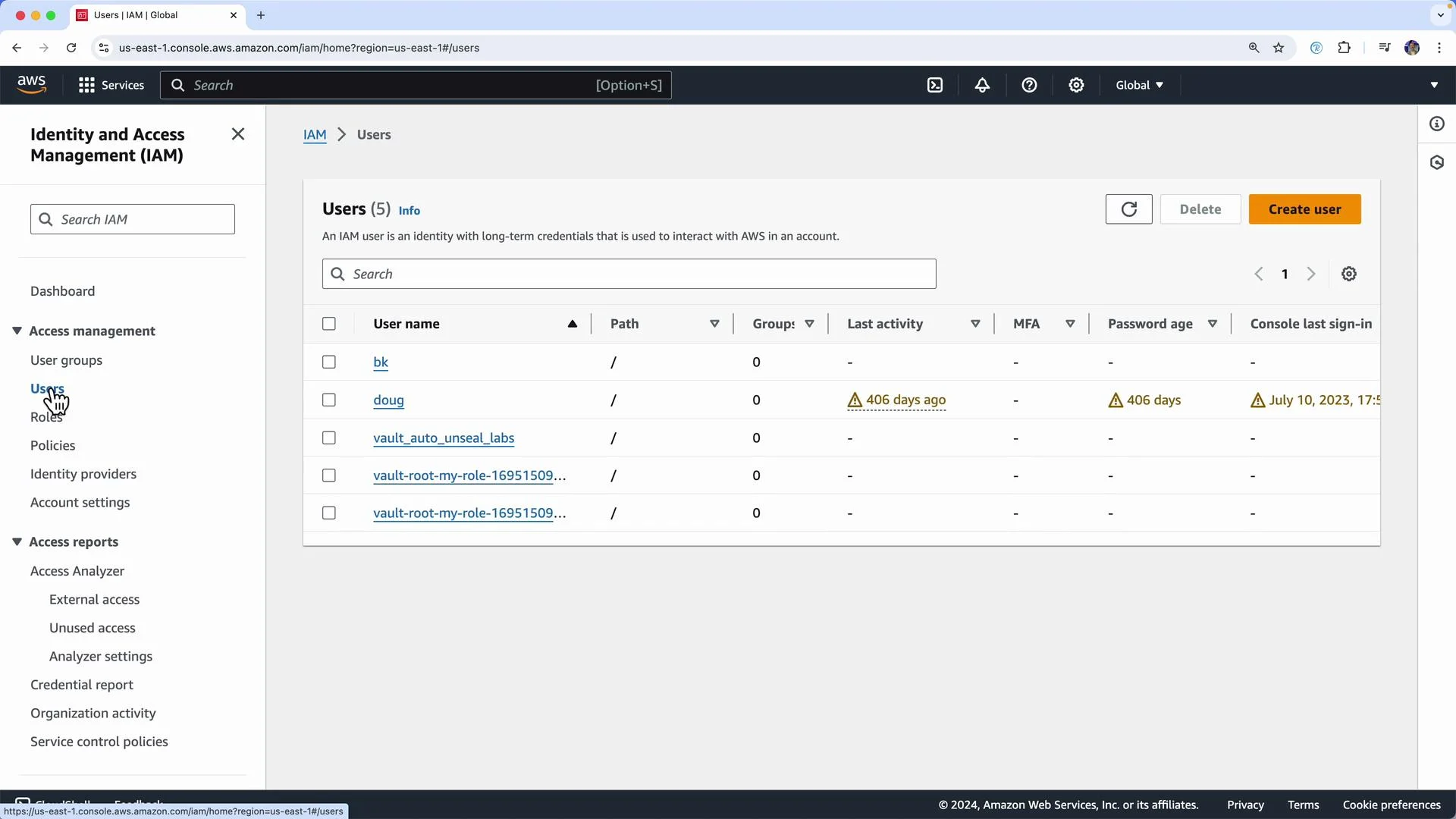Check the box for user doug

329,400
